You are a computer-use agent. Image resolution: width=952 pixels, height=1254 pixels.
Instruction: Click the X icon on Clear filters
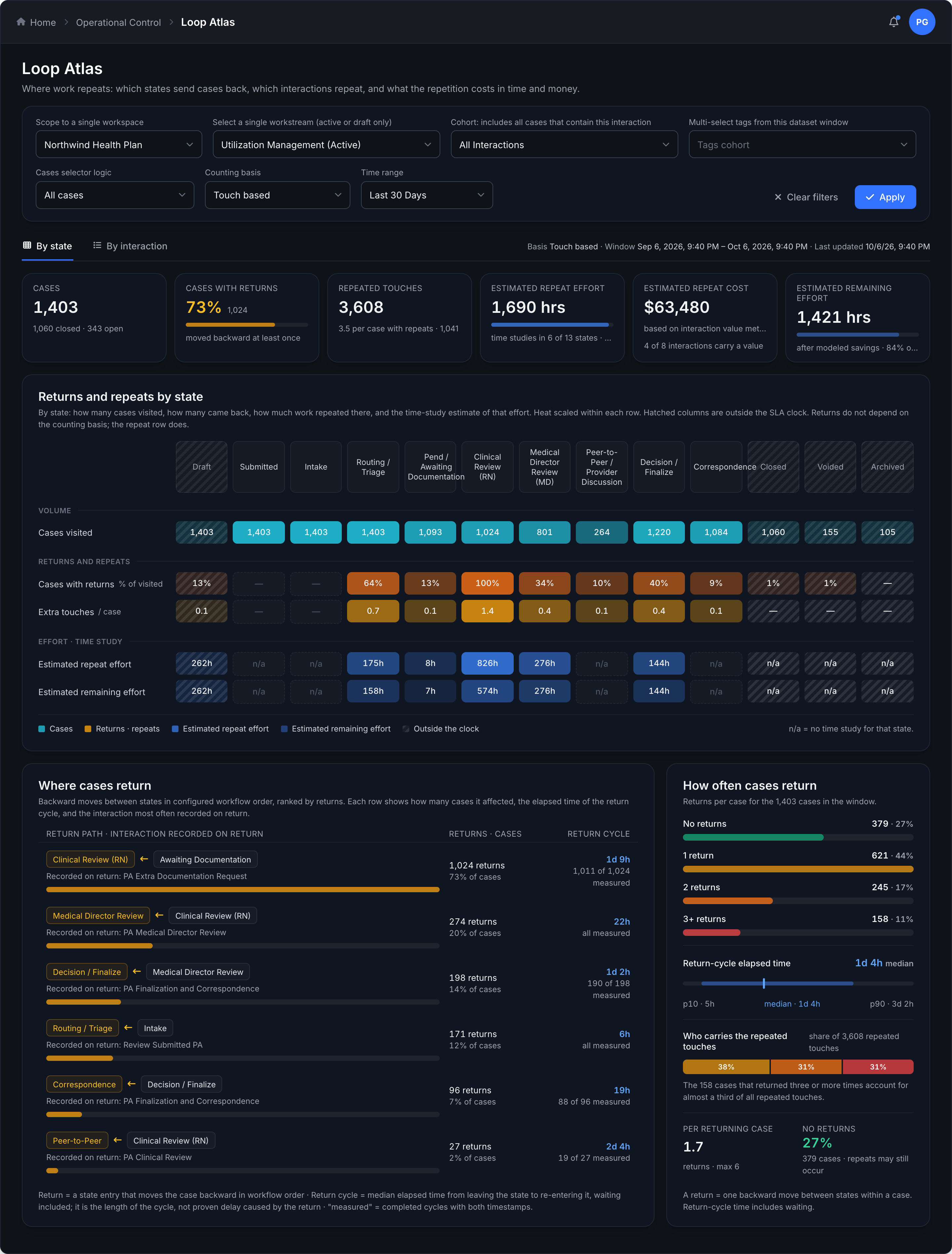tap(778, 197)
